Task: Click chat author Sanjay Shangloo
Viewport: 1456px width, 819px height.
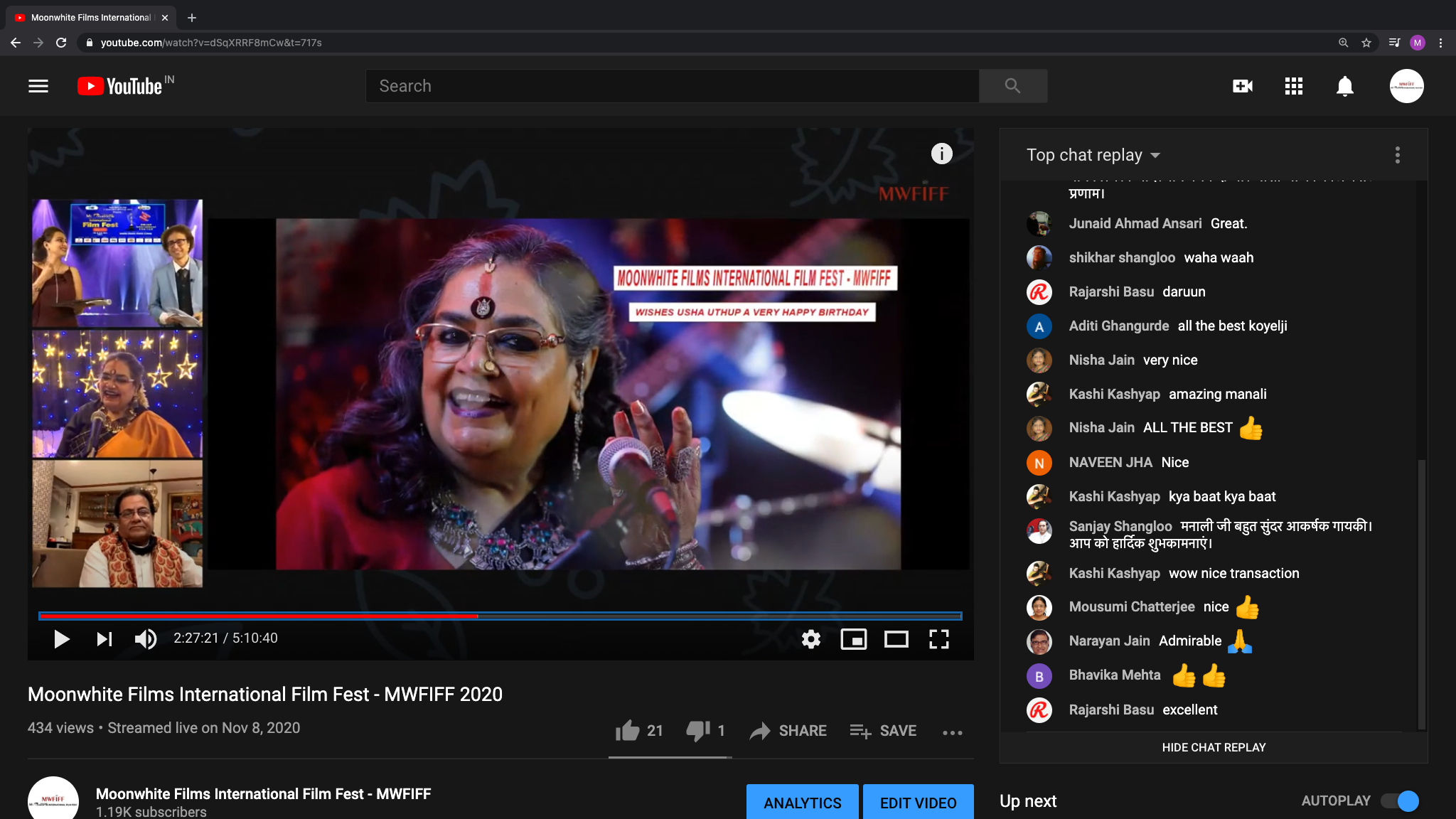Action: click(x=1120, y=526)
